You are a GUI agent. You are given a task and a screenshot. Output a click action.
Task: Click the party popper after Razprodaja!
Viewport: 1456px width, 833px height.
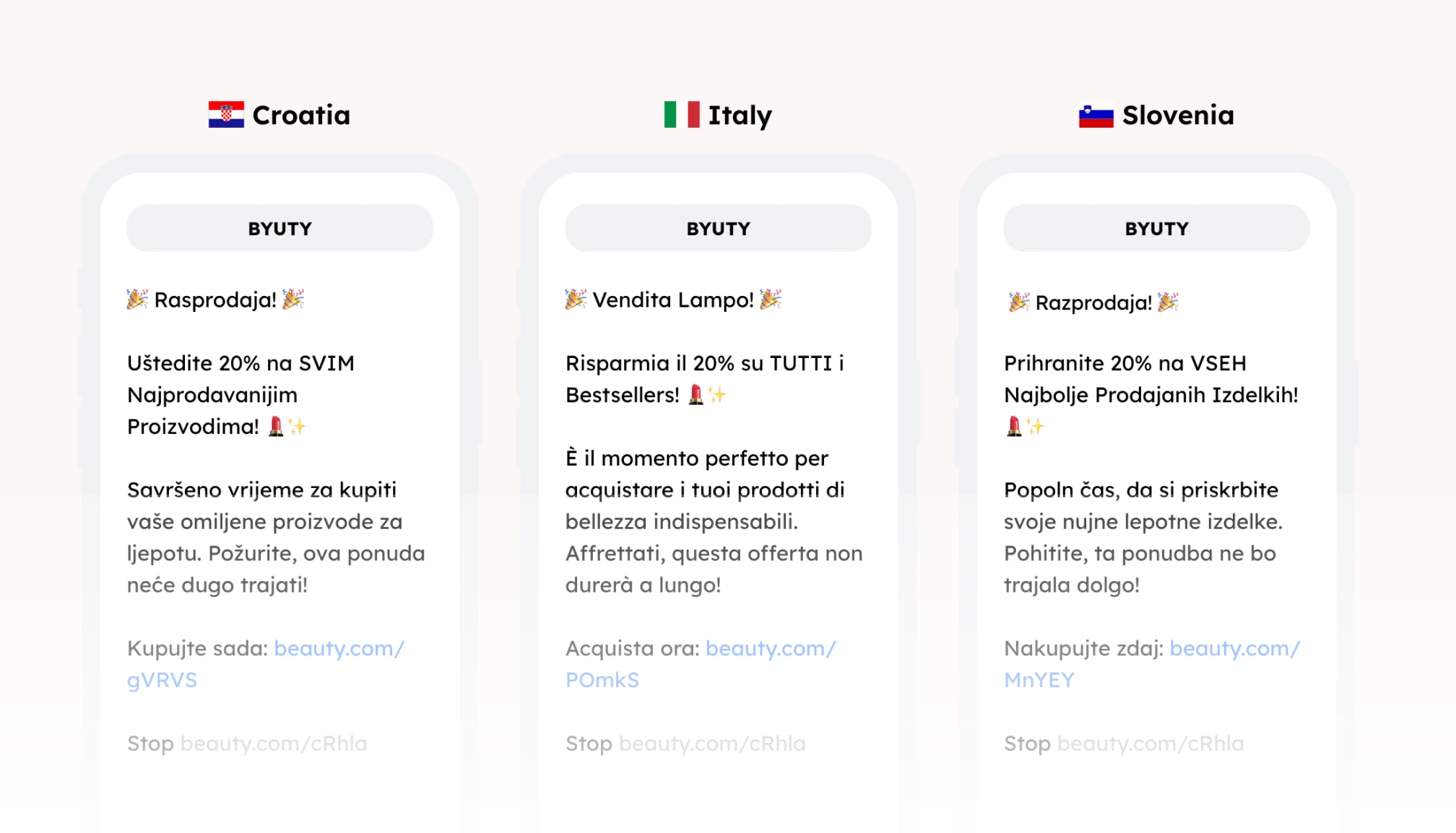coord(1168,302)
